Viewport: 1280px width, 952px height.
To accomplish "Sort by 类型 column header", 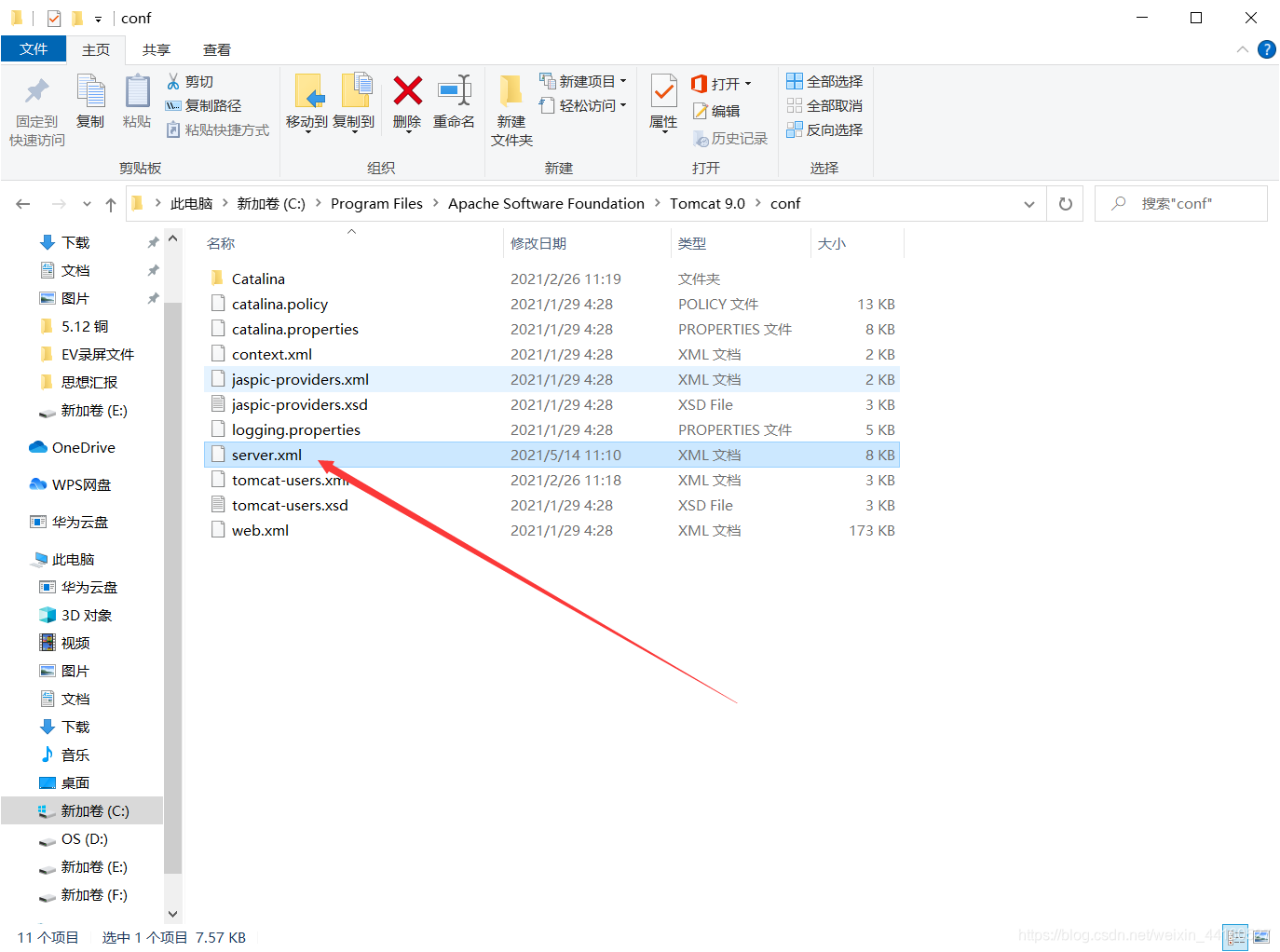I will [692, 243].
